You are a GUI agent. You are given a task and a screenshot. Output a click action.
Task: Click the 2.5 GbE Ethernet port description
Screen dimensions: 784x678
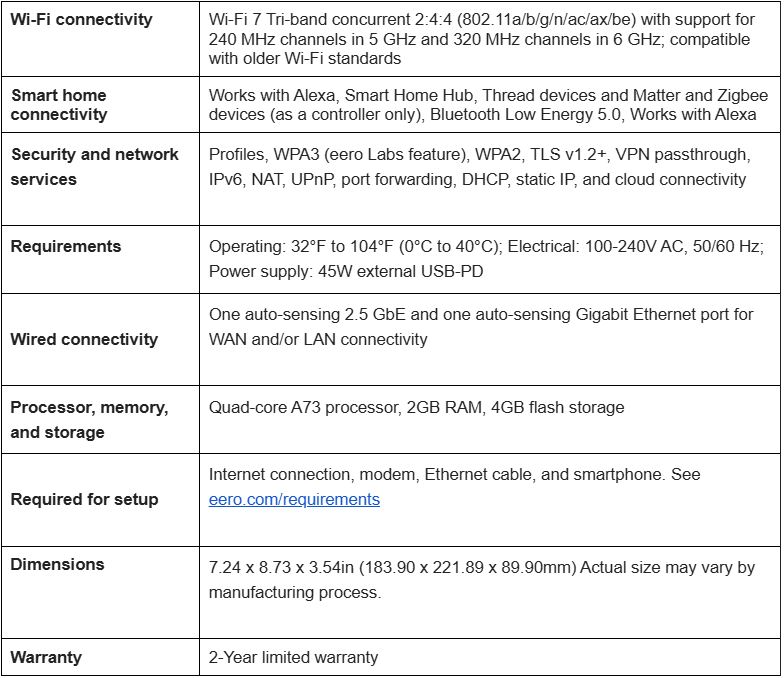tap(481, 327)
